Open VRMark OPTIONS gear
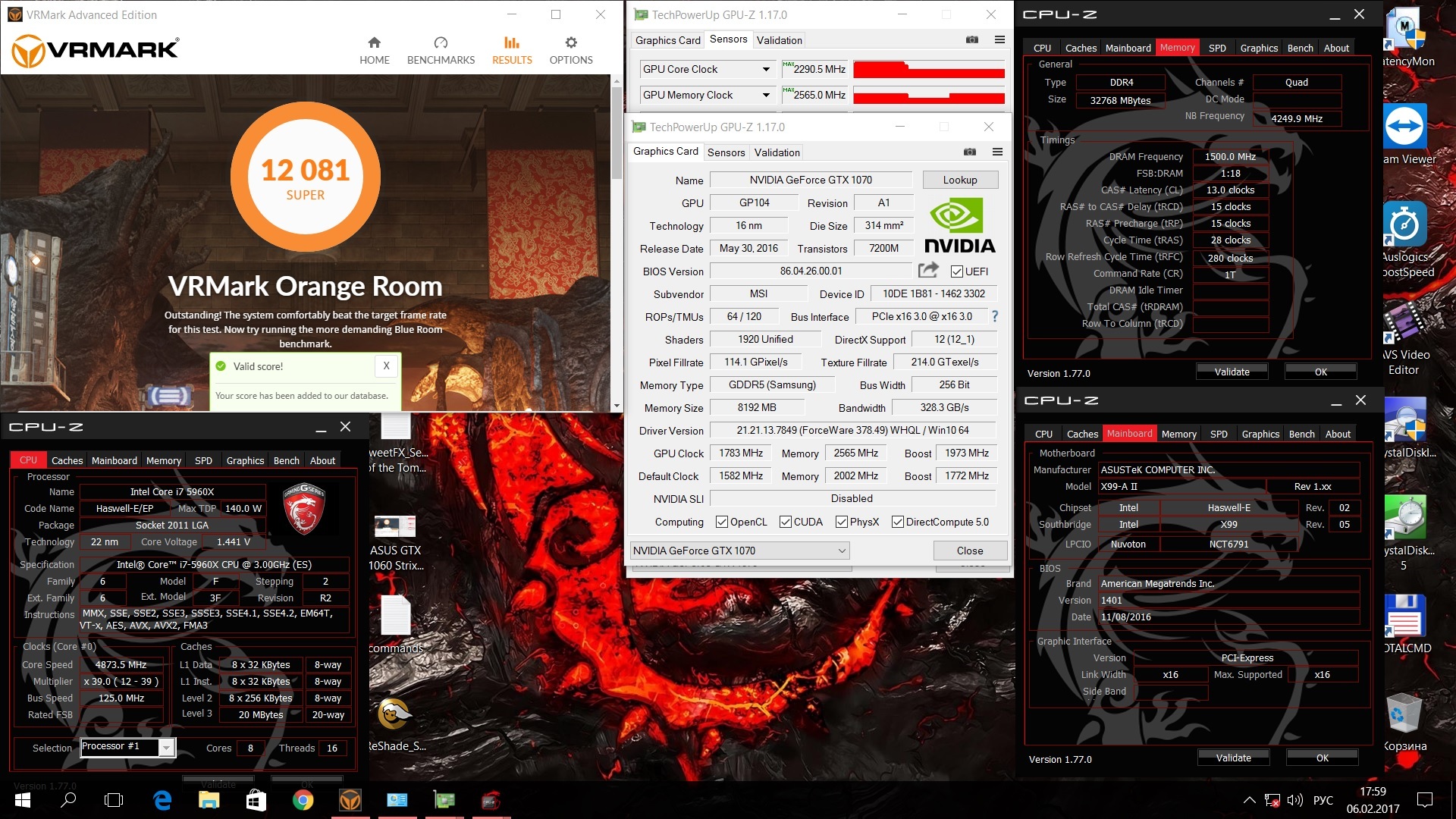Image resolution: width=1456 pixels, height=819 pixels. tap(571, 51)
